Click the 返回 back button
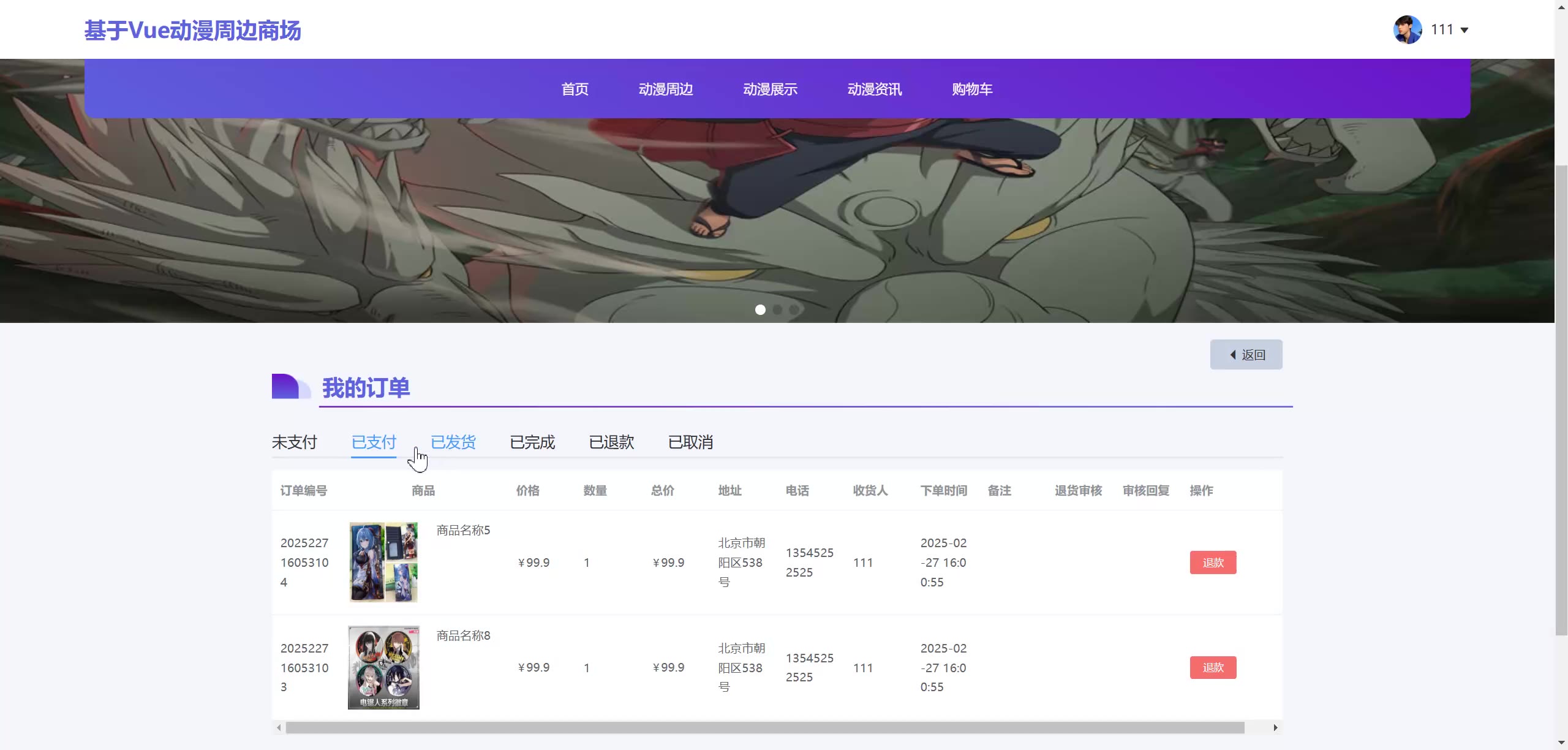 click(1246, 355)
